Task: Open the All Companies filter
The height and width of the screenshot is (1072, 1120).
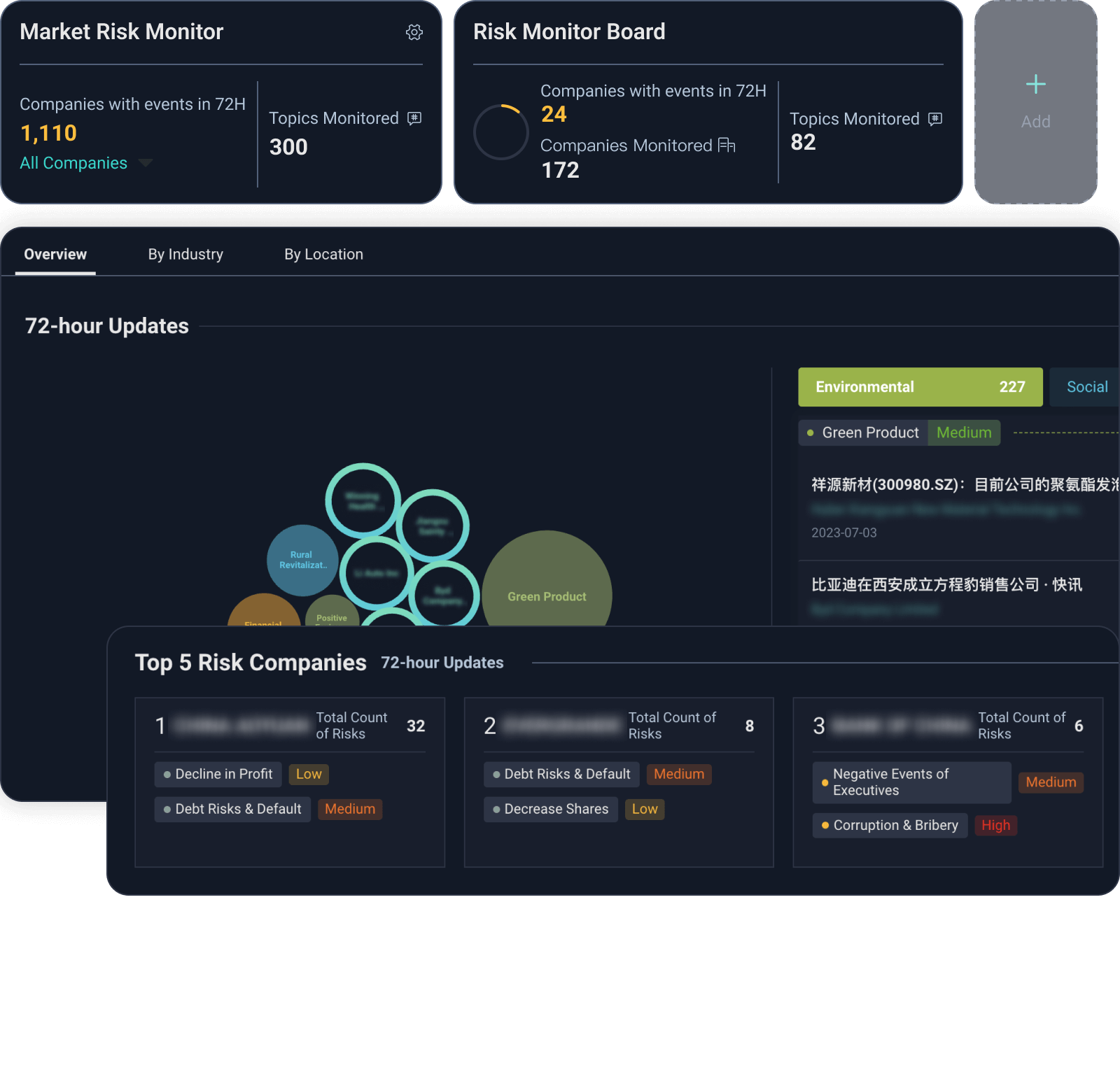Action: pos(73,163)
